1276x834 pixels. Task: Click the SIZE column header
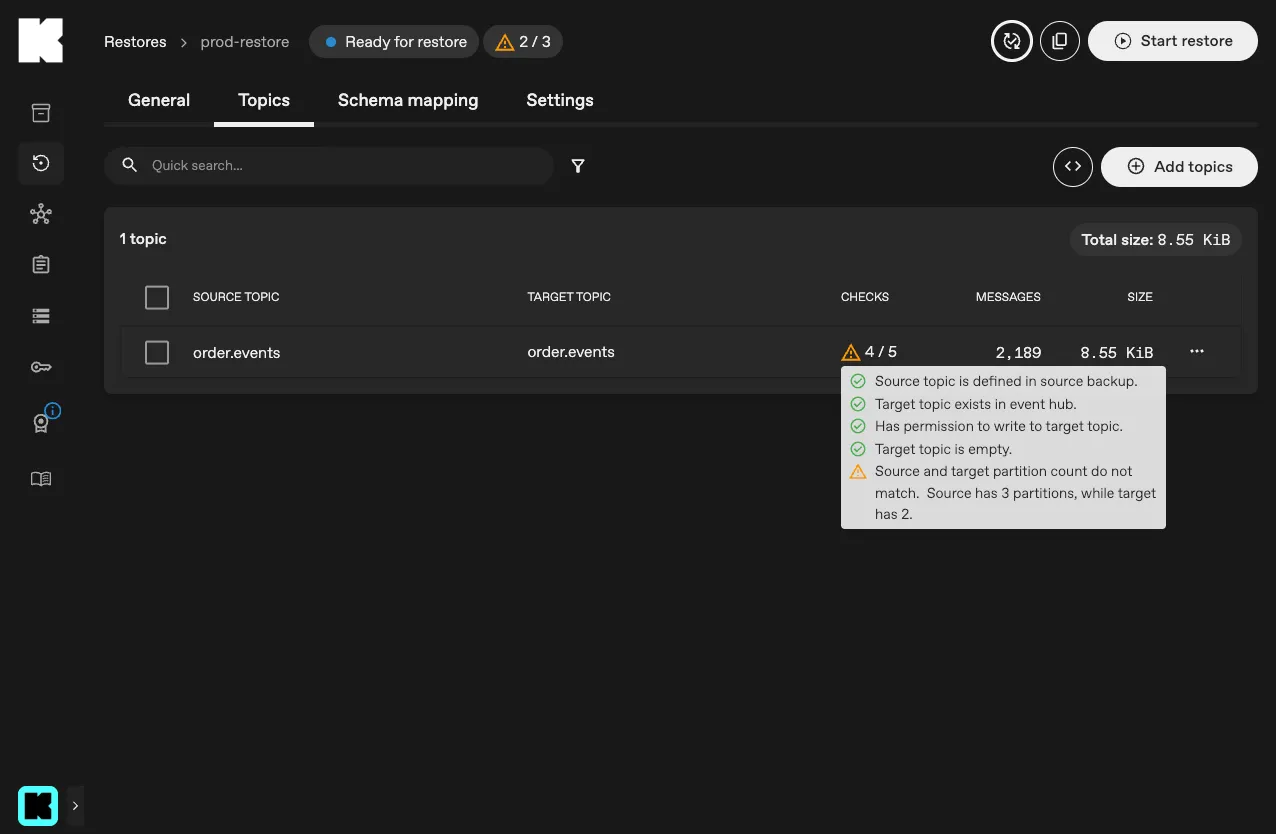pyautogui.click(x=1140, y=297)
